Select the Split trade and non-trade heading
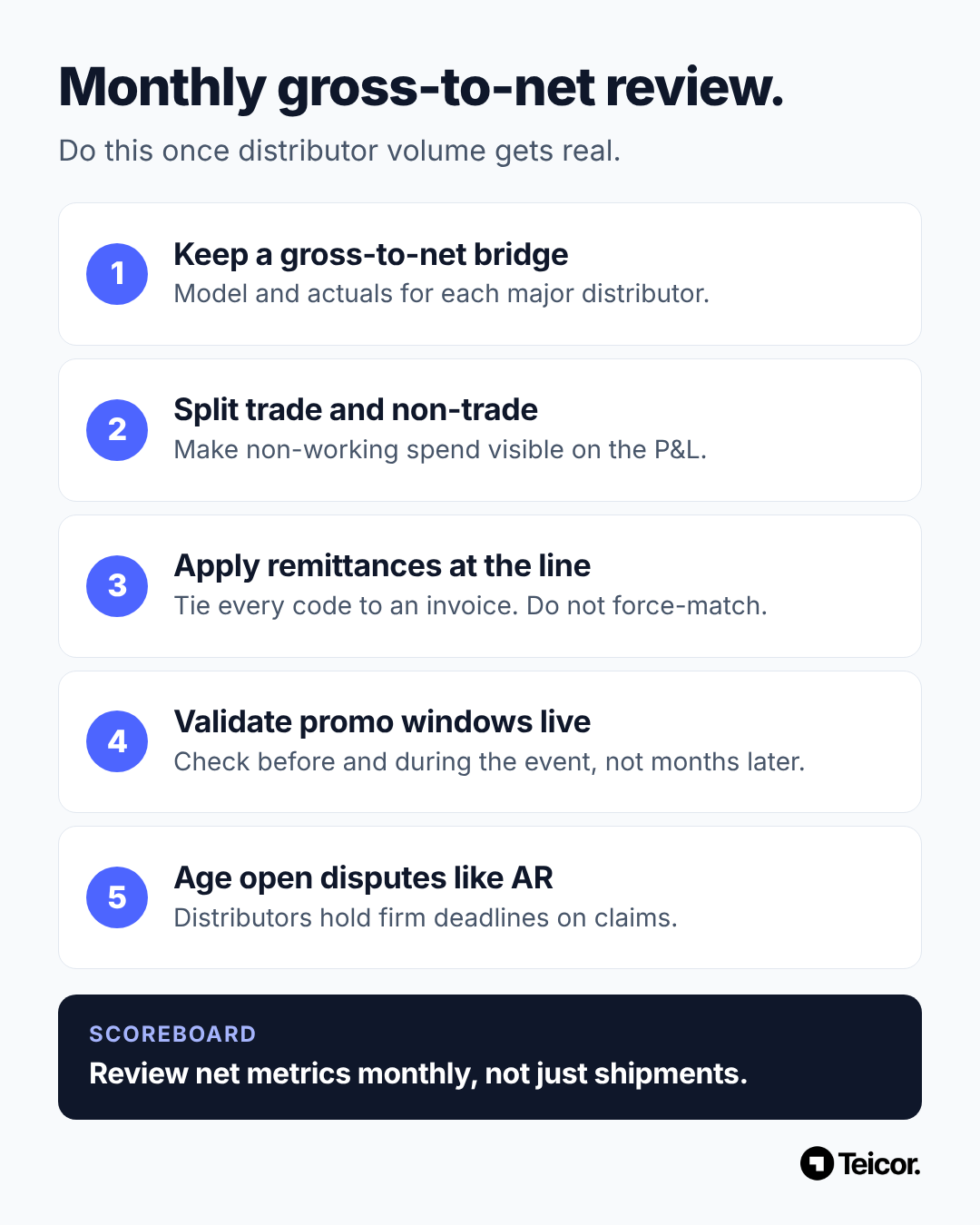 (356, 410)
